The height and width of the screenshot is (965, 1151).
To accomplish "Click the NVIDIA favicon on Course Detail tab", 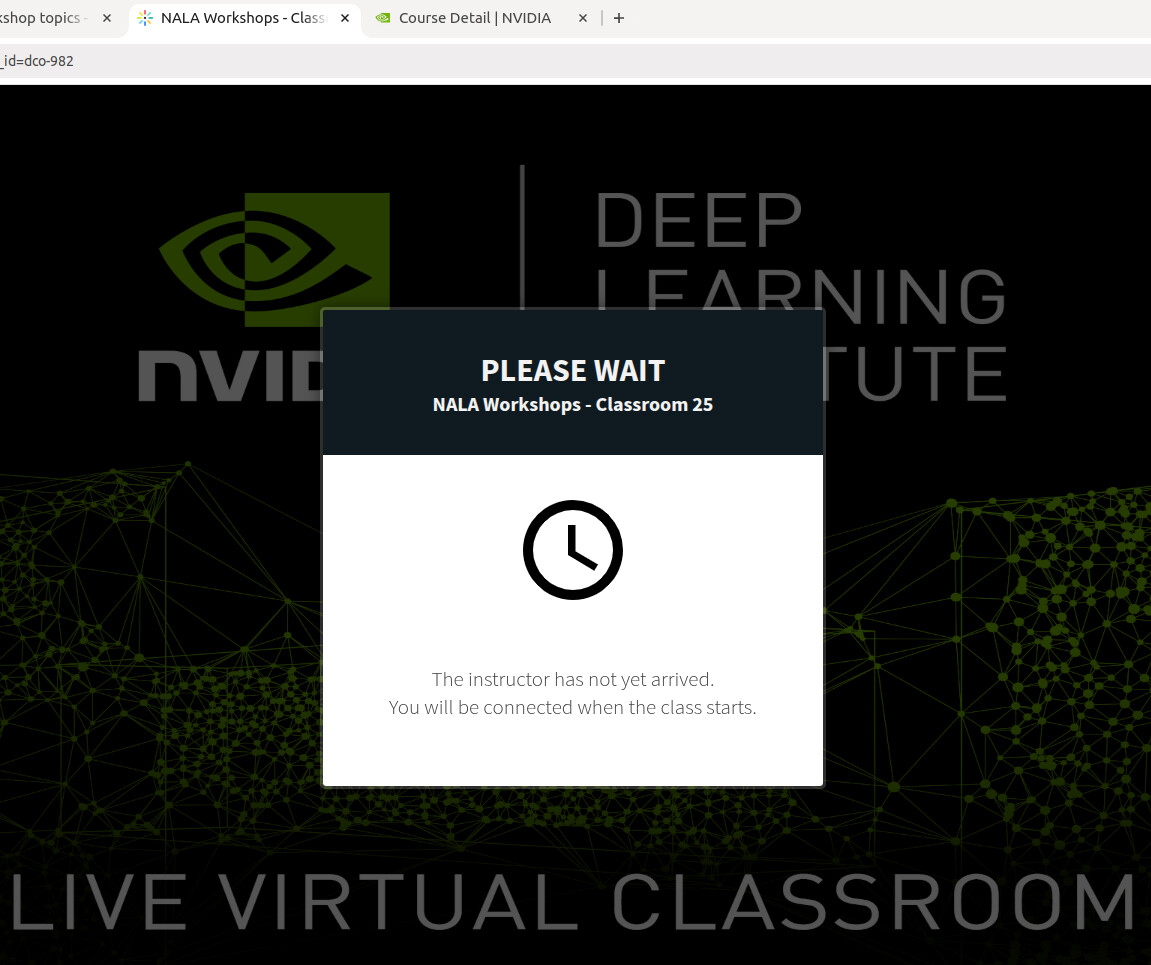I will 382,18.
